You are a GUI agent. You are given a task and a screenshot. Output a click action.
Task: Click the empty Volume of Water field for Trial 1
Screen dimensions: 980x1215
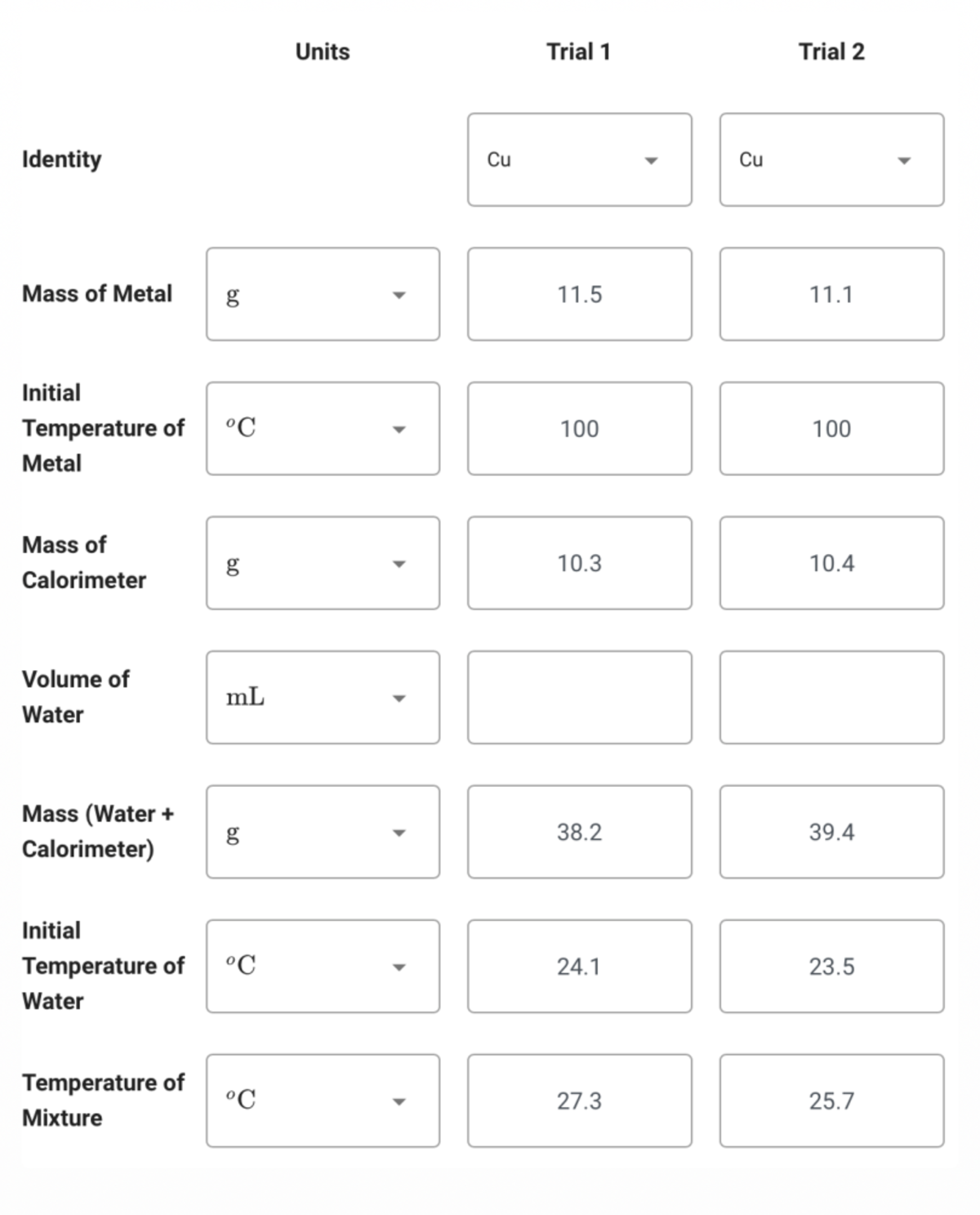(x=578, y=697)
